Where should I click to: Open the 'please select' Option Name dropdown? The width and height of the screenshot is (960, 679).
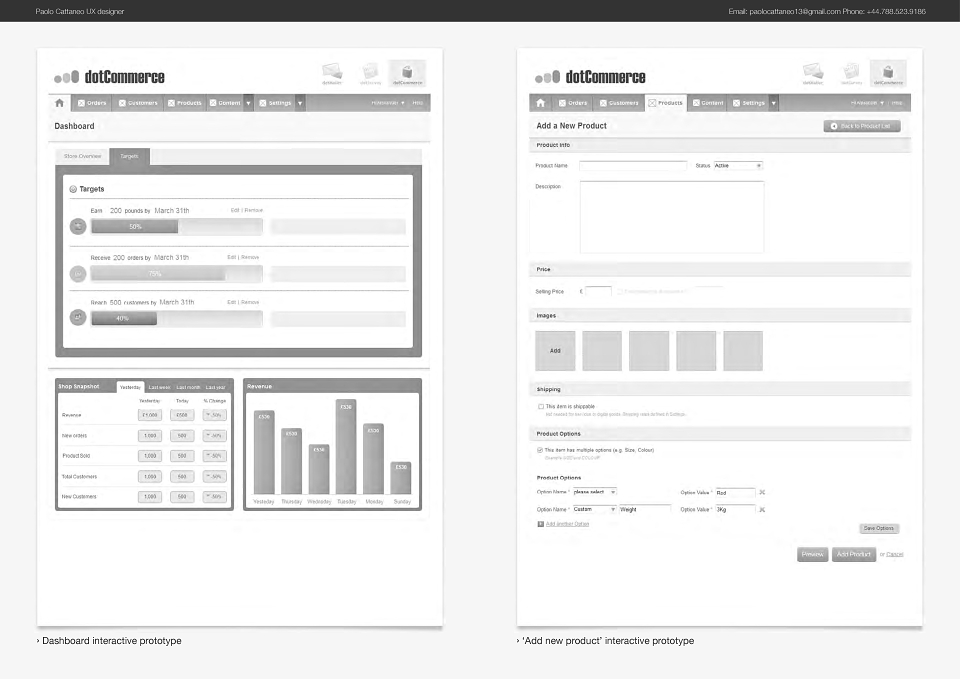[x=594, y=492]
